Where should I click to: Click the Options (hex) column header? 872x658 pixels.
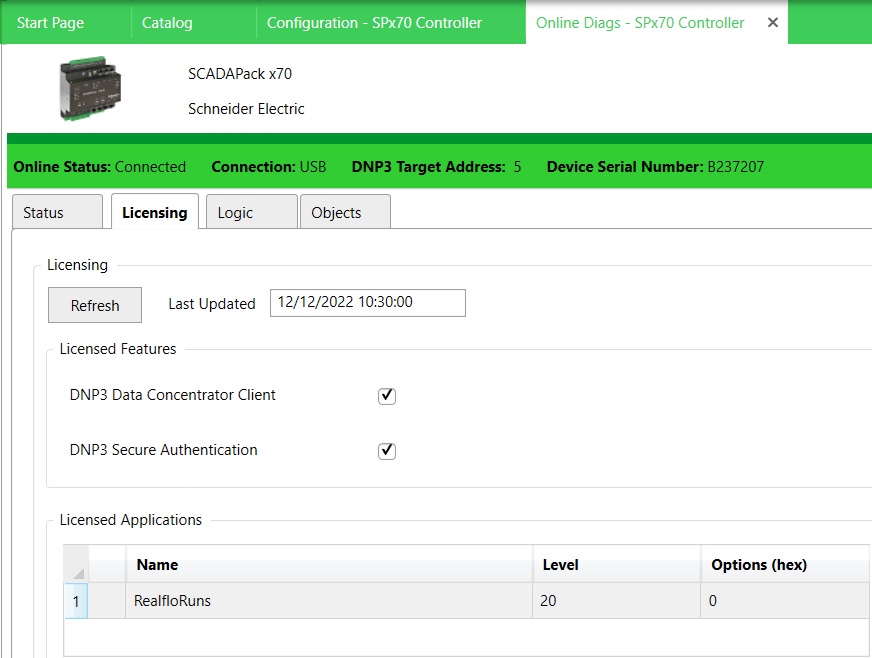[x=785, y=565]
